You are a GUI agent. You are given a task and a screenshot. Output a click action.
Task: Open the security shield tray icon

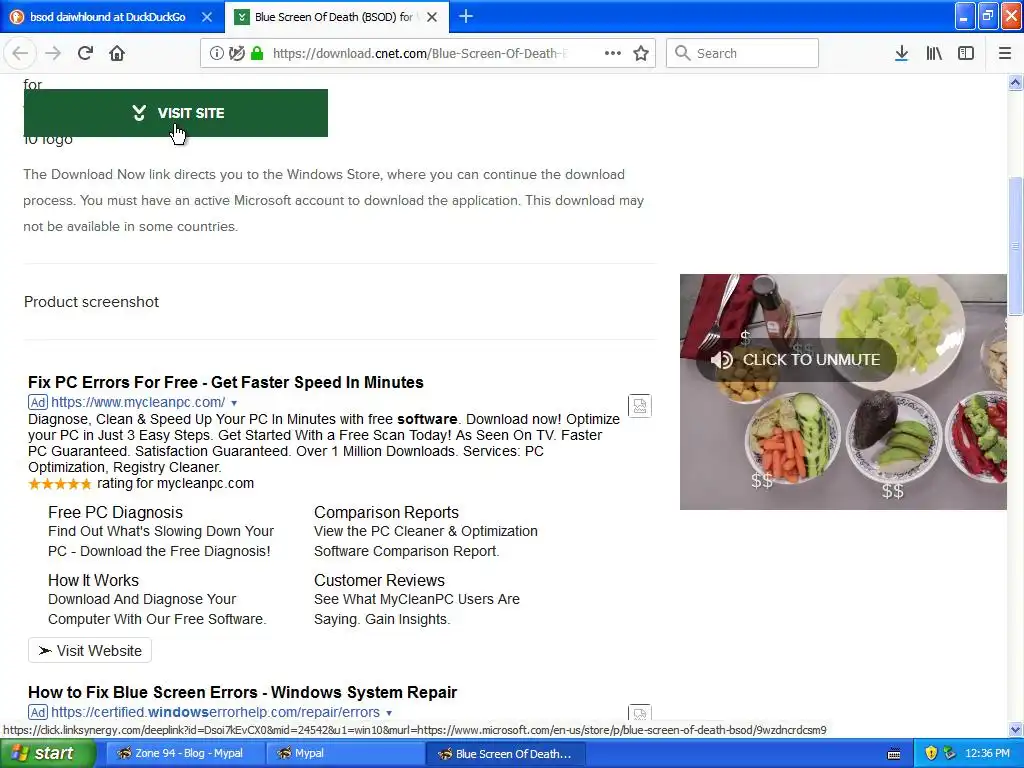(931, 754)
